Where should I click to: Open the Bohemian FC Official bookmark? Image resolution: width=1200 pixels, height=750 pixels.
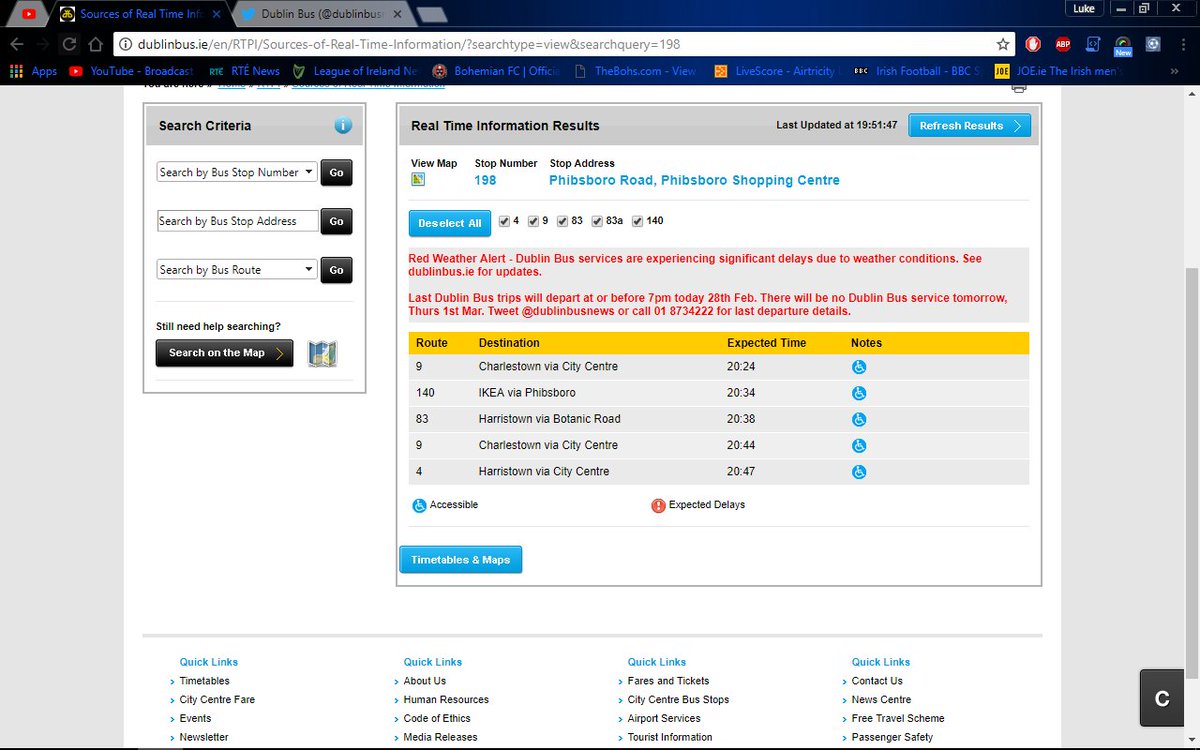pos(497,71)
